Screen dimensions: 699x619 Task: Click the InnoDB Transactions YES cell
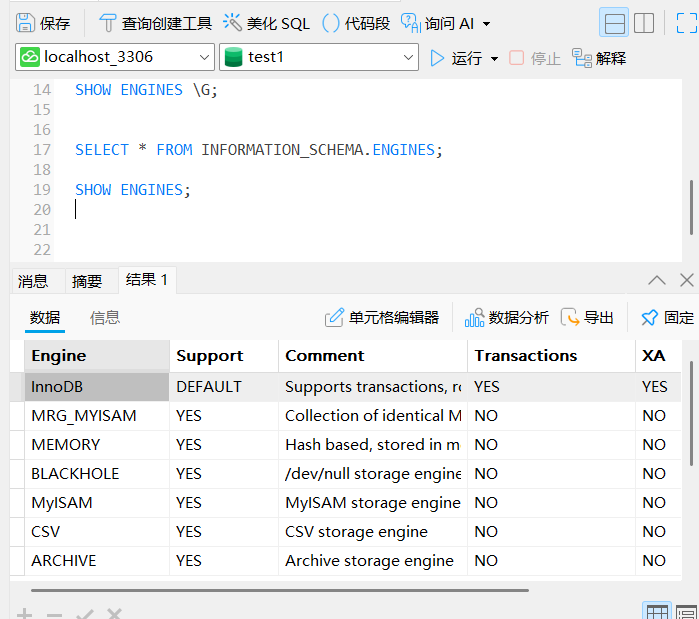pyautogui.click(x=551, y=386)
